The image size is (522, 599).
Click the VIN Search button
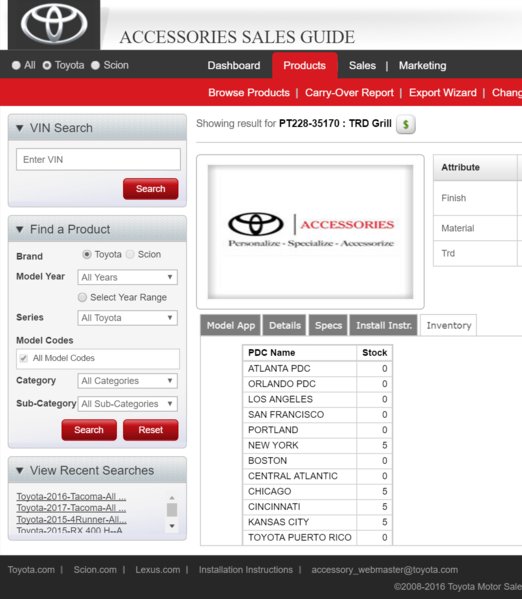(151, 189)
